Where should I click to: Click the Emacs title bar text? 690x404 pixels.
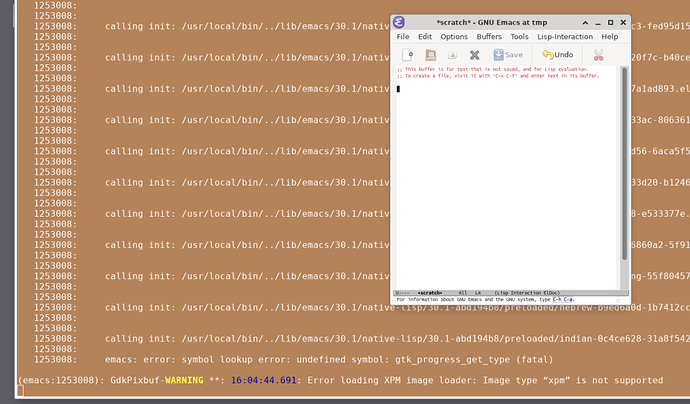pyautogui.click(x=492, y=22)
